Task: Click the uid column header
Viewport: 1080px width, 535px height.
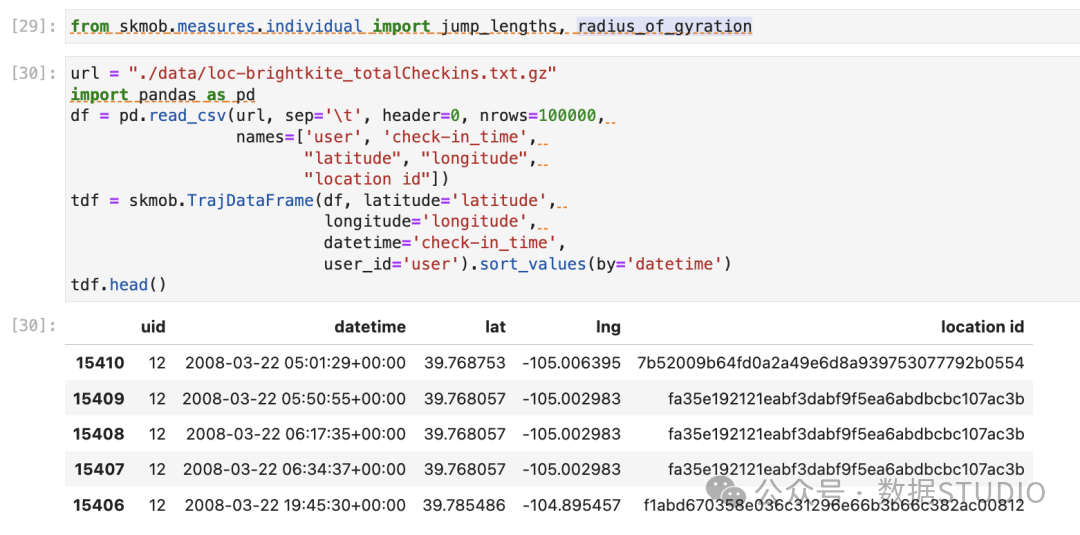Action: pos(153,326)
